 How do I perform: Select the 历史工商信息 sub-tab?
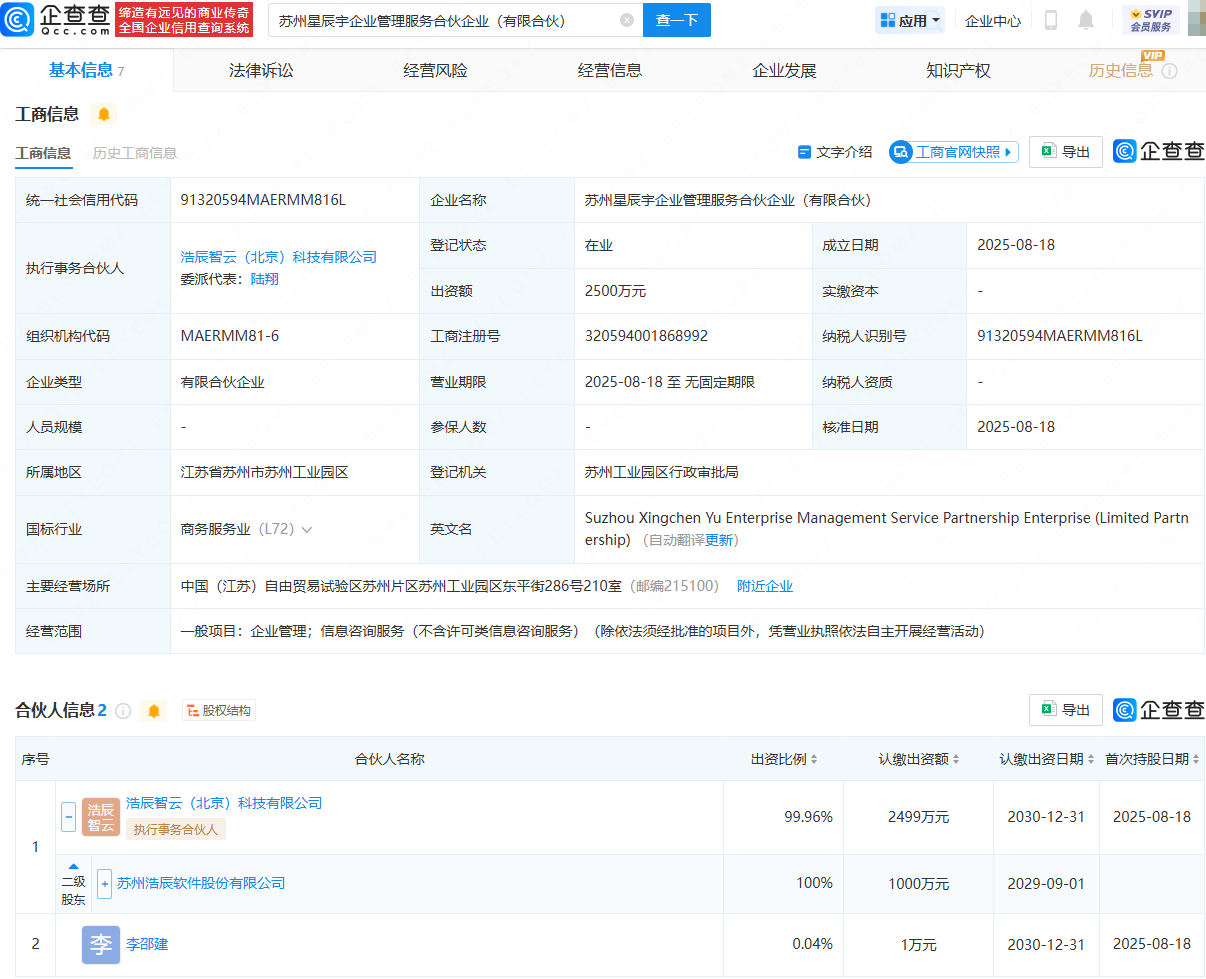click(135, 153)
